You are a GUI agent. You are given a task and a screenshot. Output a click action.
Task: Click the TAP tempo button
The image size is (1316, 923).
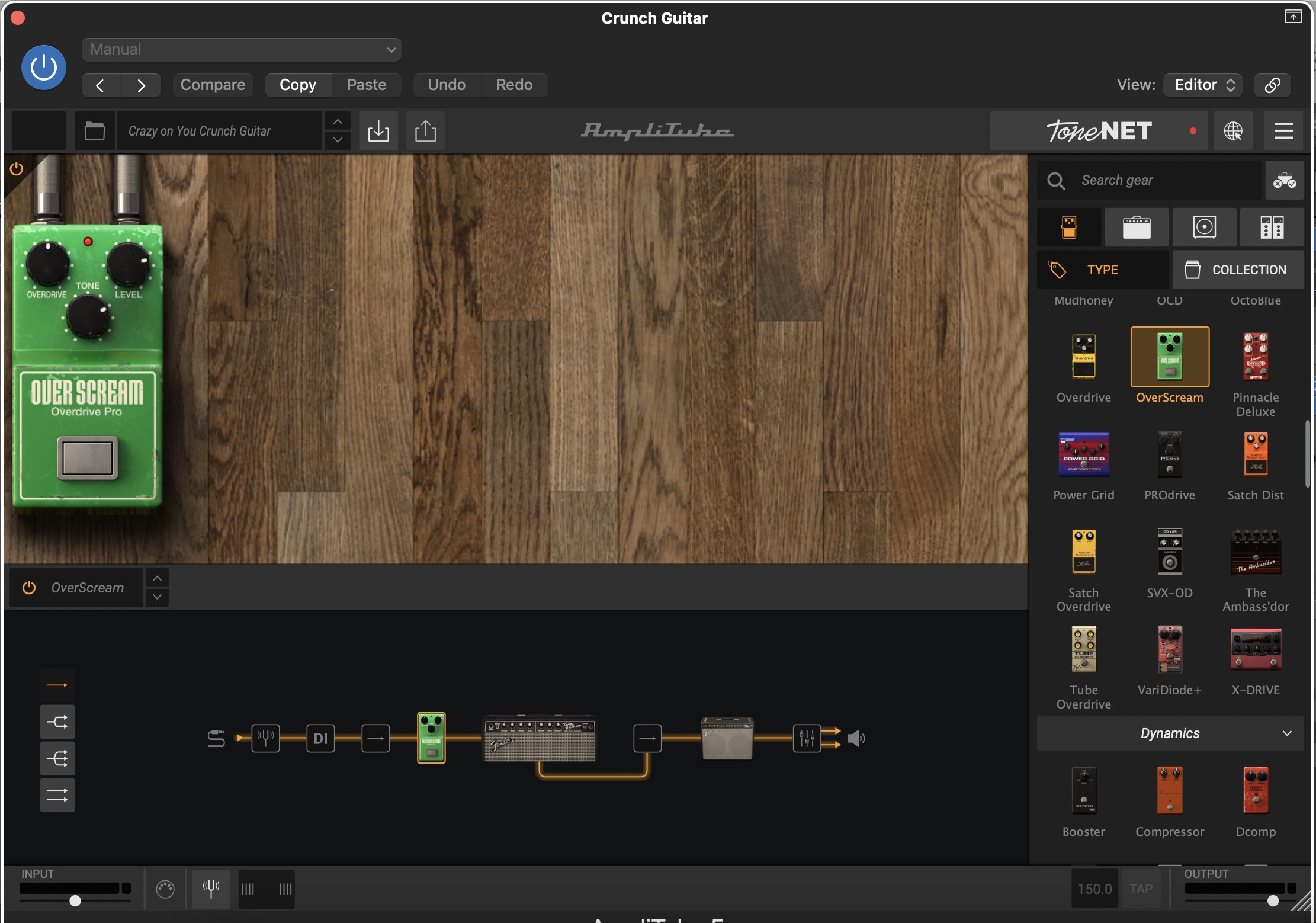point(1141,889)
